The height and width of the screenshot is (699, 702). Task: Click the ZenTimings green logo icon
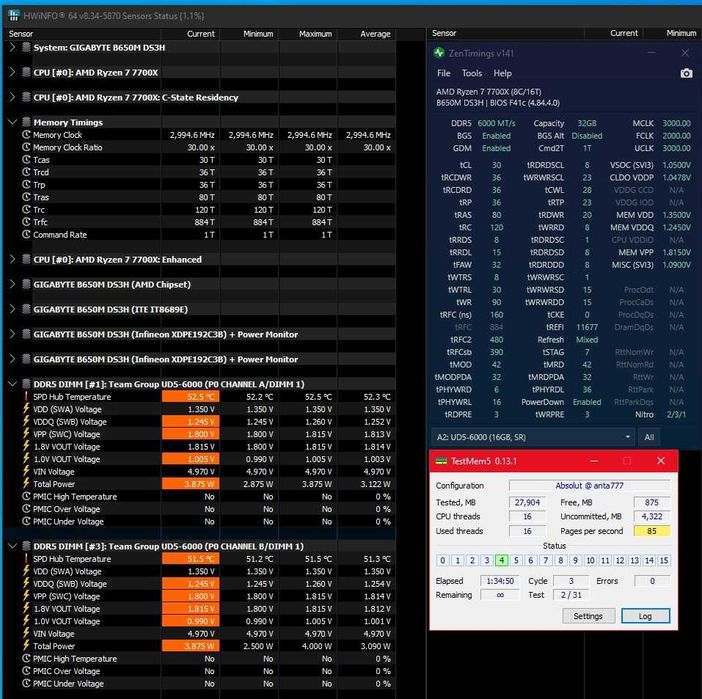pos(439,53)
